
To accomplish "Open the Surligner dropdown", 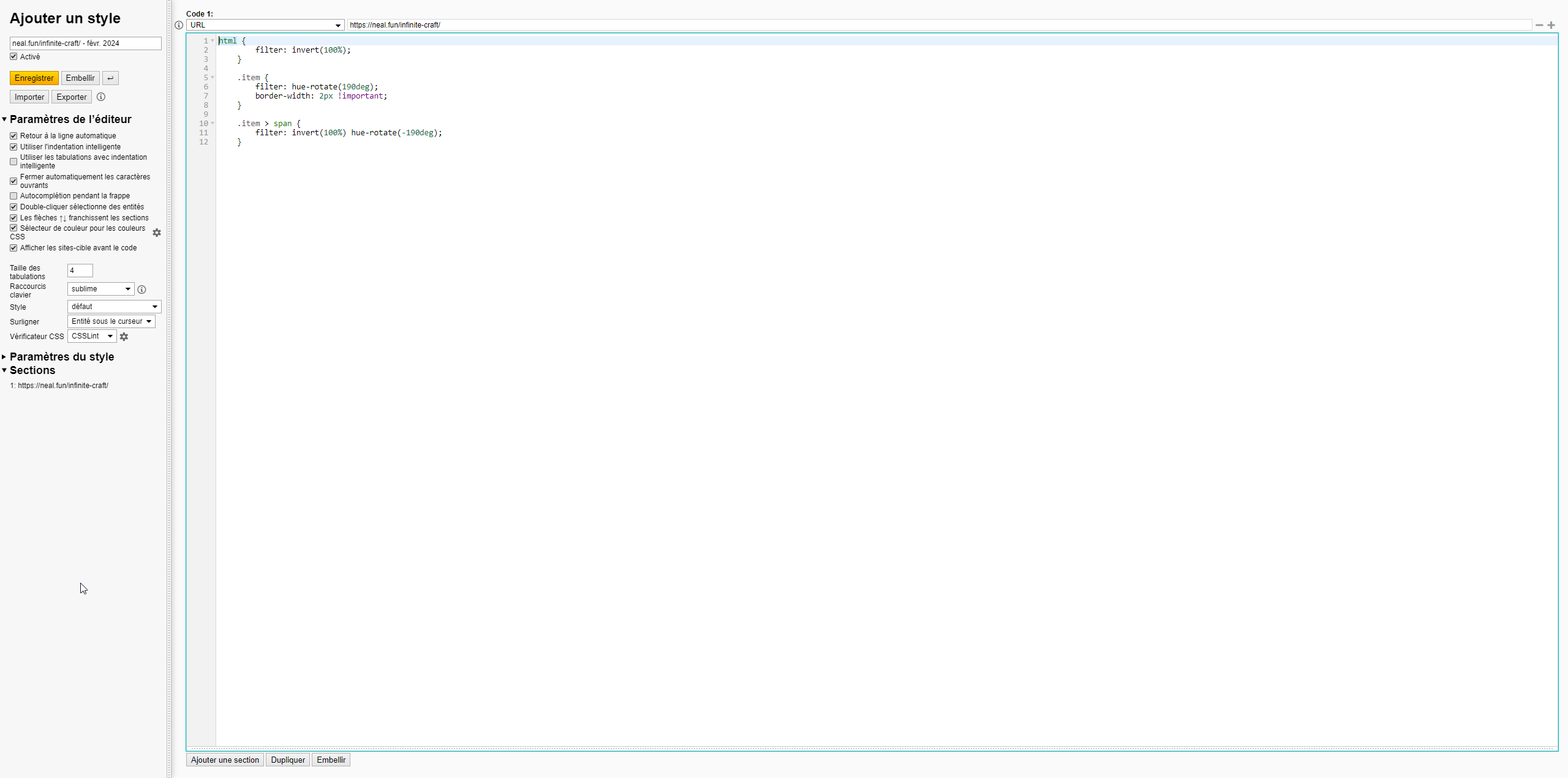I will pyautogui.click(x=111, y=321).
